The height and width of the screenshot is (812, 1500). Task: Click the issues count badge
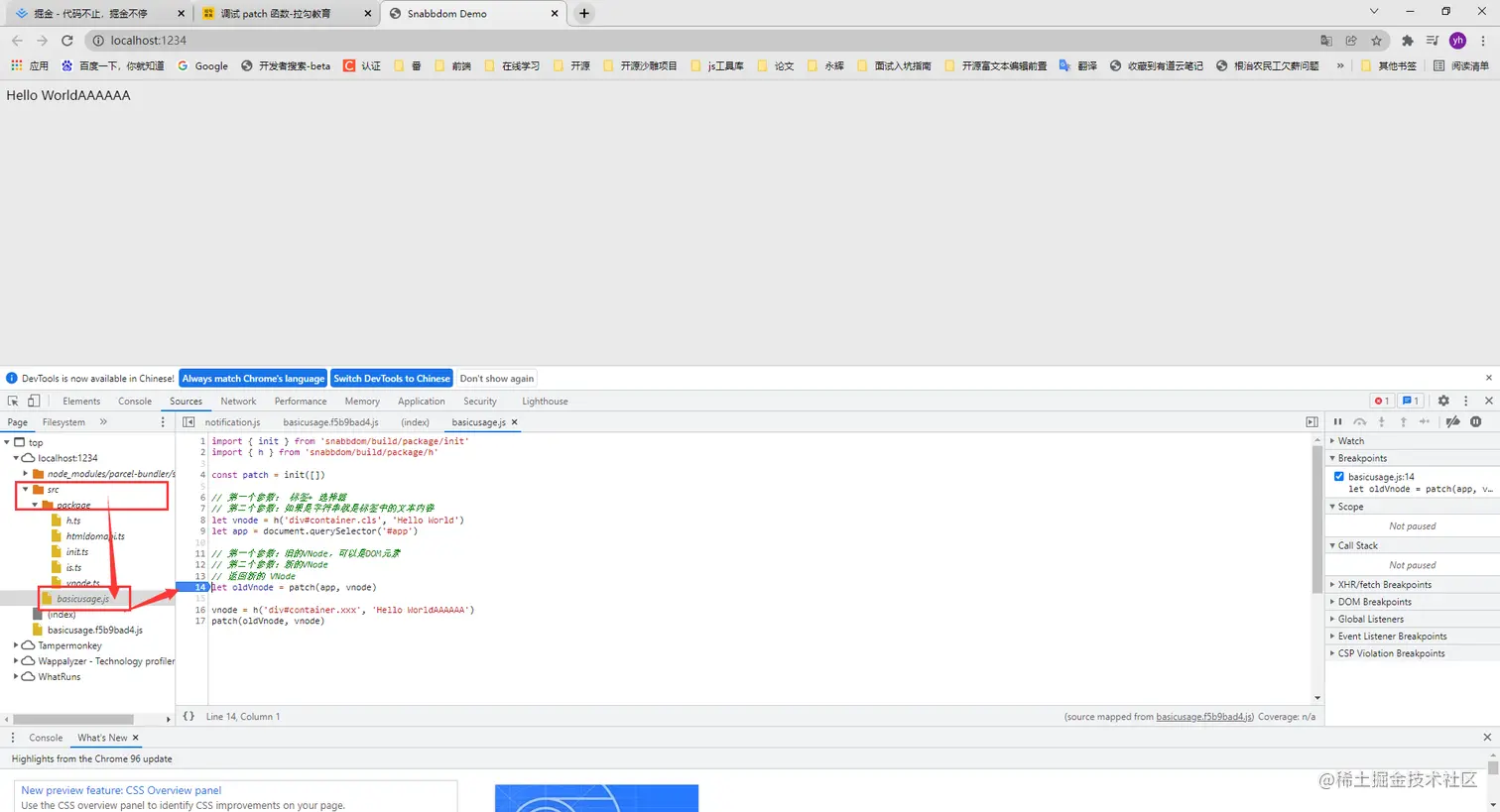[x=1410, y=401]
